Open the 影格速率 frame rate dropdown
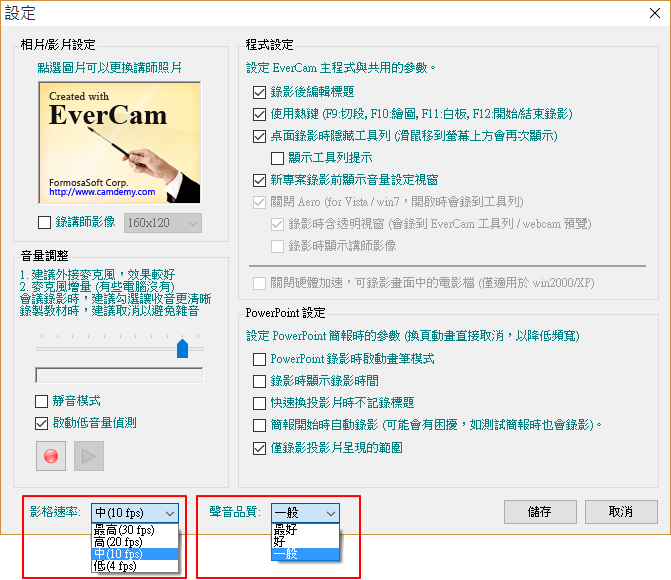The height and width of the screenshot is (580, 671). (x=135, y=513)
